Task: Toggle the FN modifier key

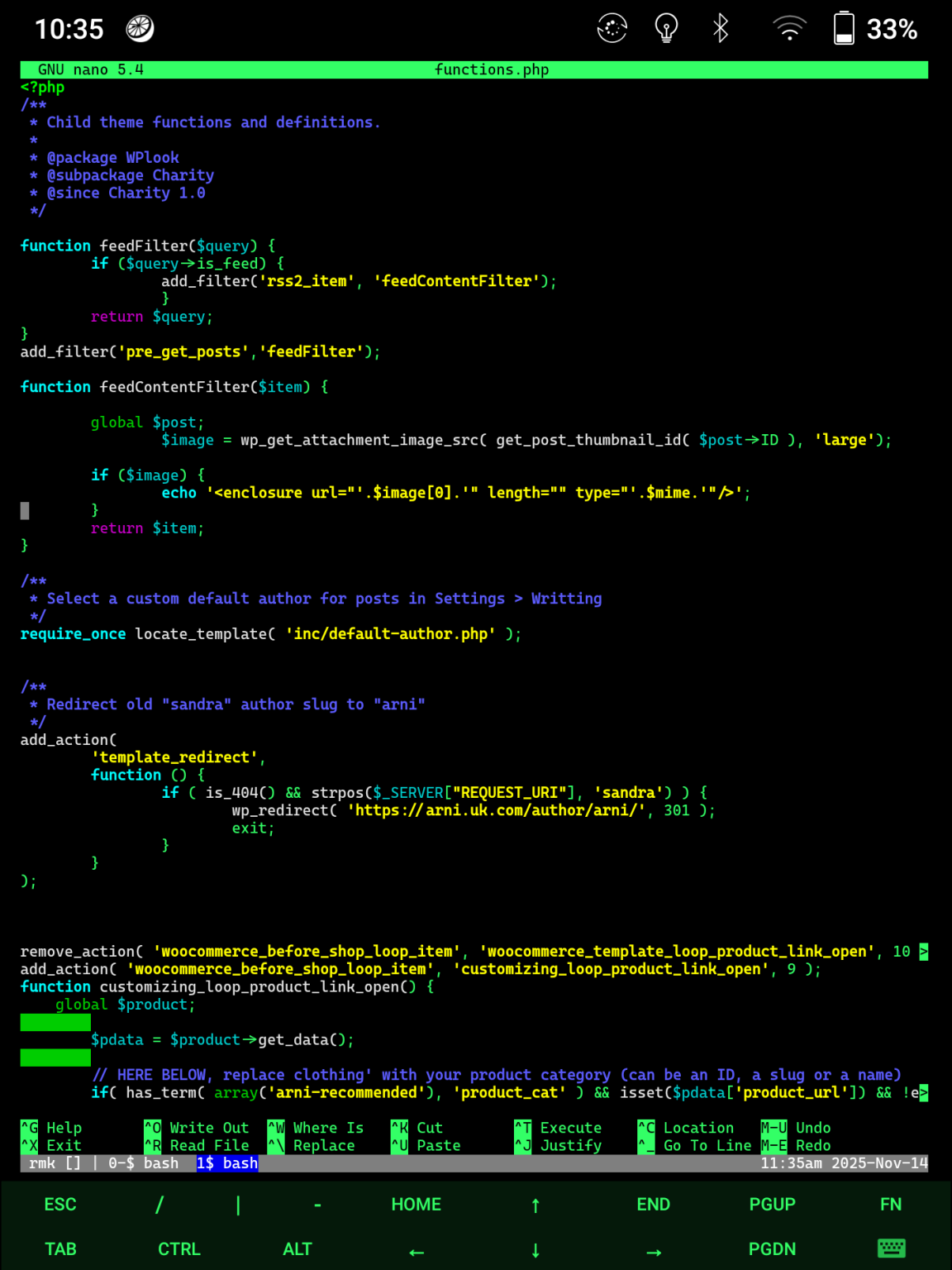Action: pos(891,1205)
